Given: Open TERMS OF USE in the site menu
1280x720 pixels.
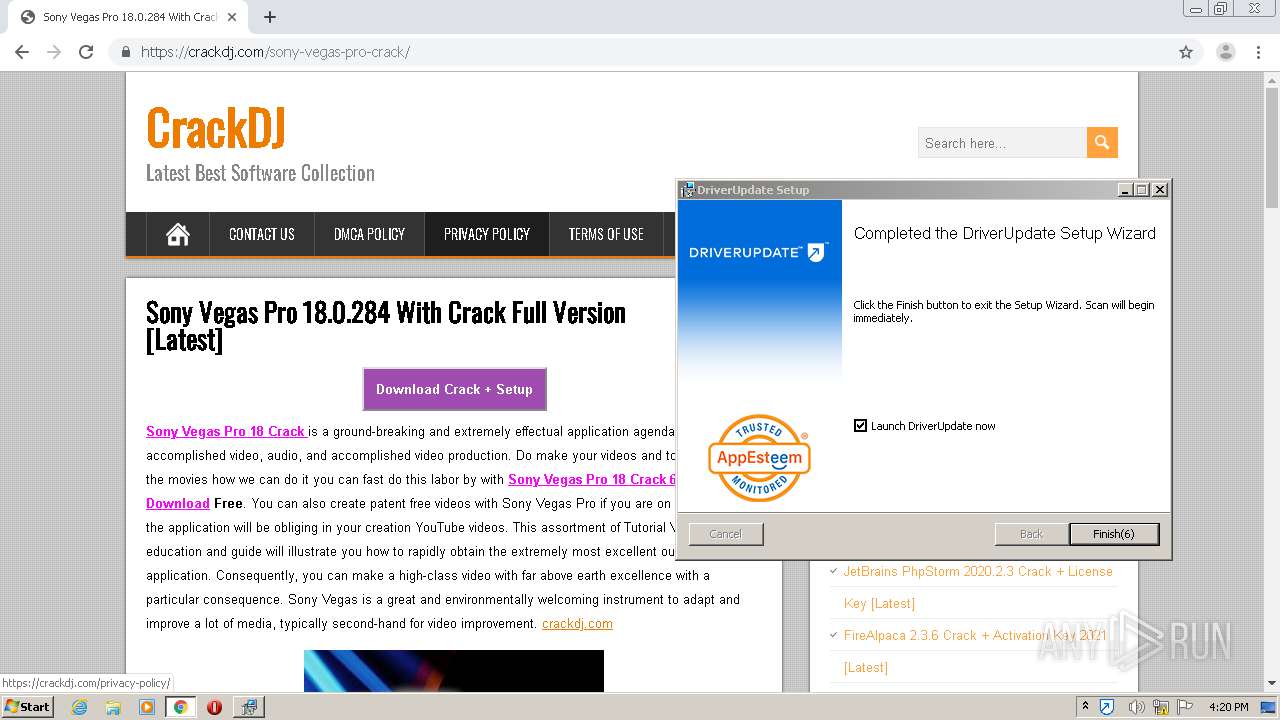Looking at the screenshot, I should [606, 234].
